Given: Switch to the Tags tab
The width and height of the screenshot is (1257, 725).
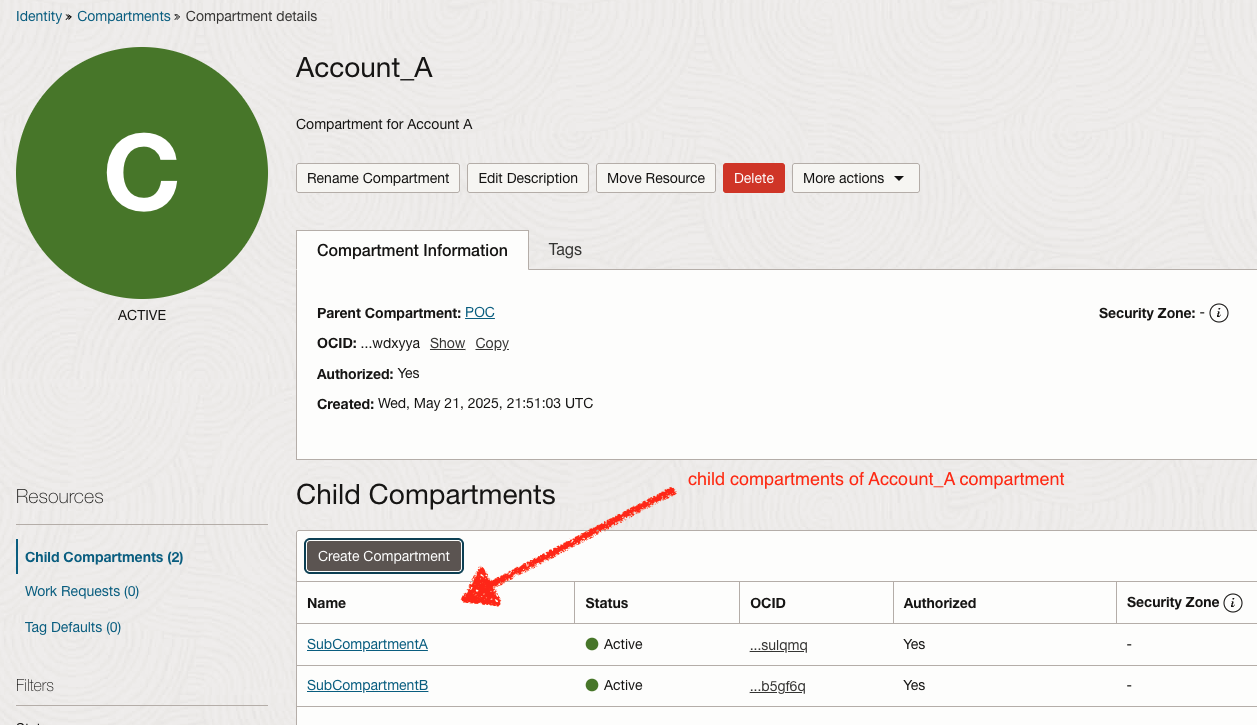Looking at the screenshot, I should point(565,250).
